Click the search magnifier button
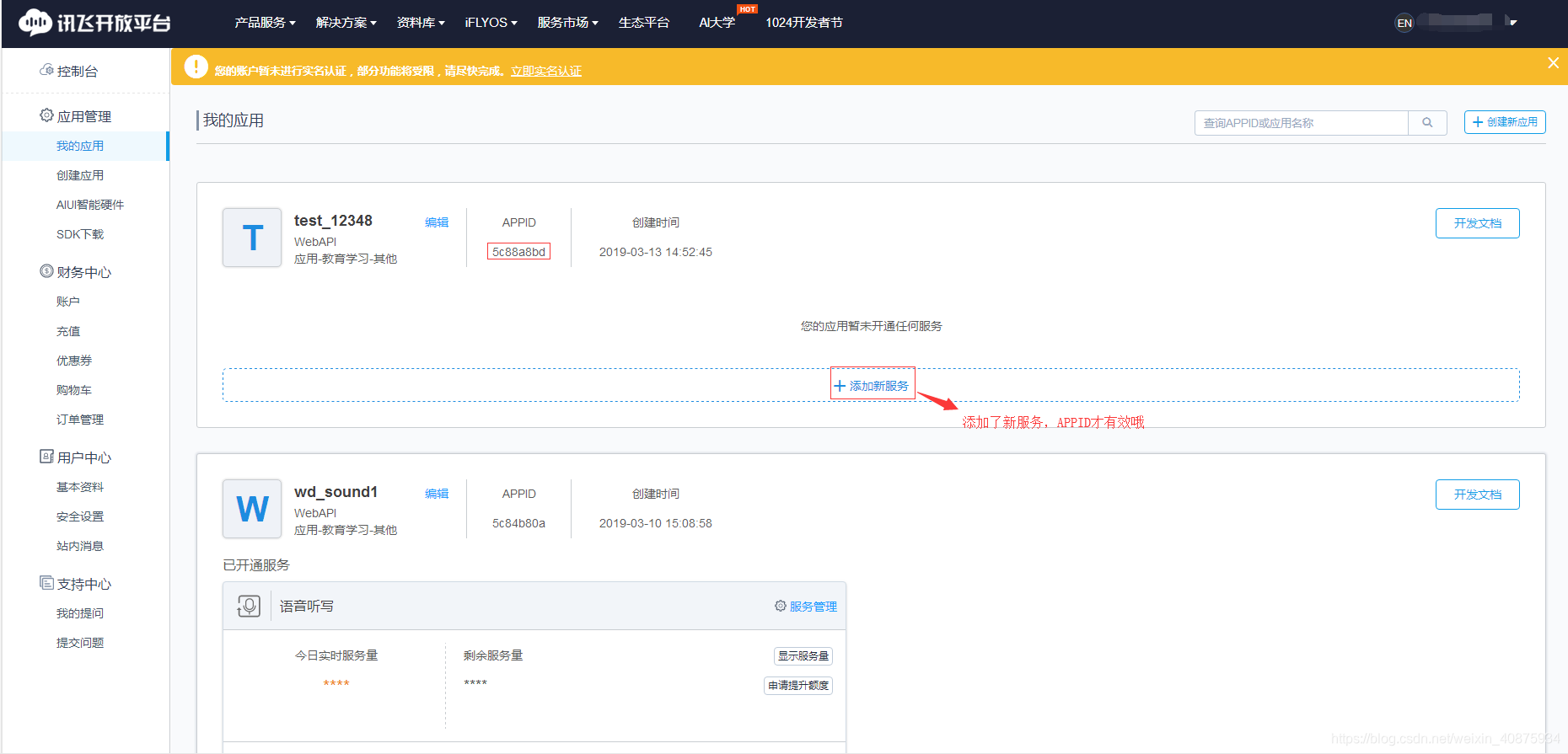1568x754 pixels. click(x=1427, y=123)
